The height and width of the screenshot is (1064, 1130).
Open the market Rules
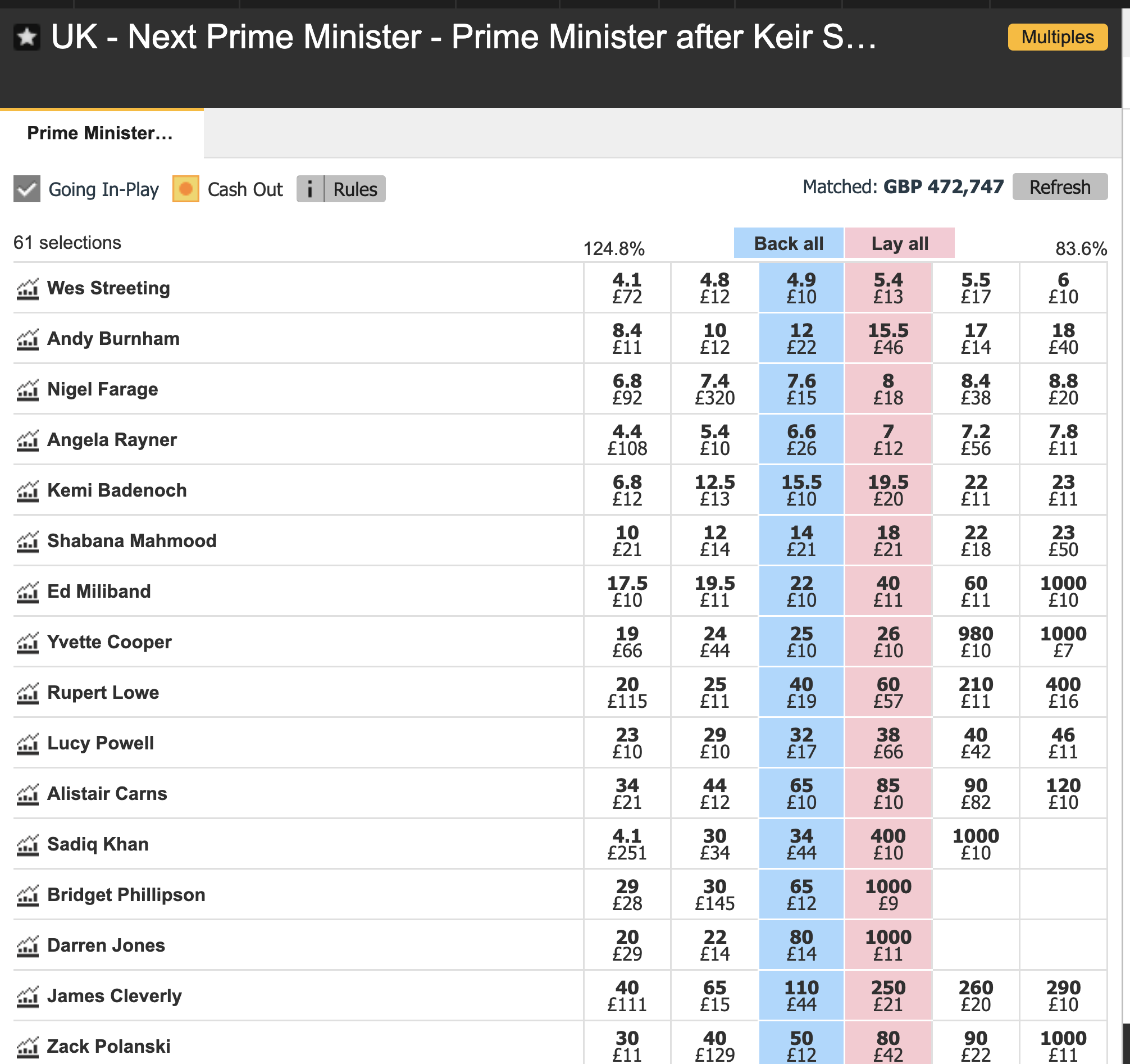tap(355, 189)
